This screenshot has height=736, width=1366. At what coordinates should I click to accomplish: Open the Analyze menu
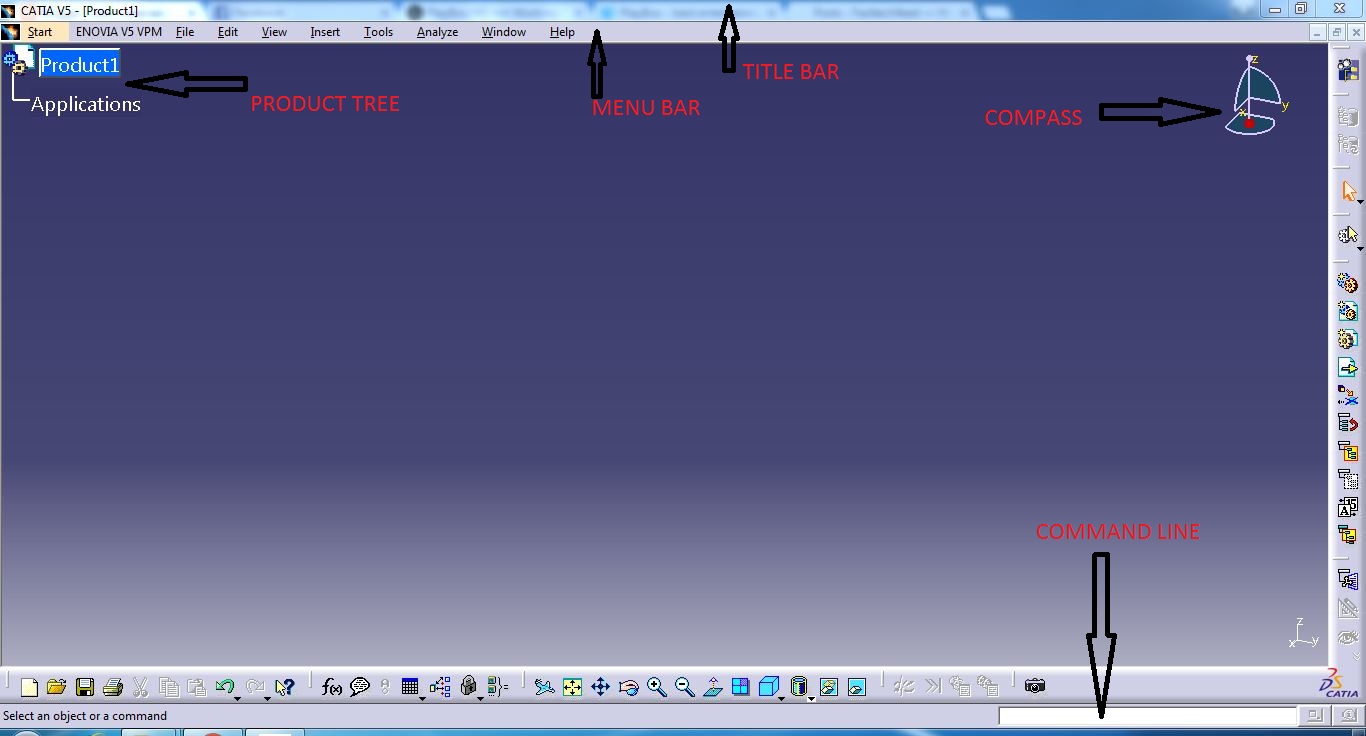tap(437, 31)
